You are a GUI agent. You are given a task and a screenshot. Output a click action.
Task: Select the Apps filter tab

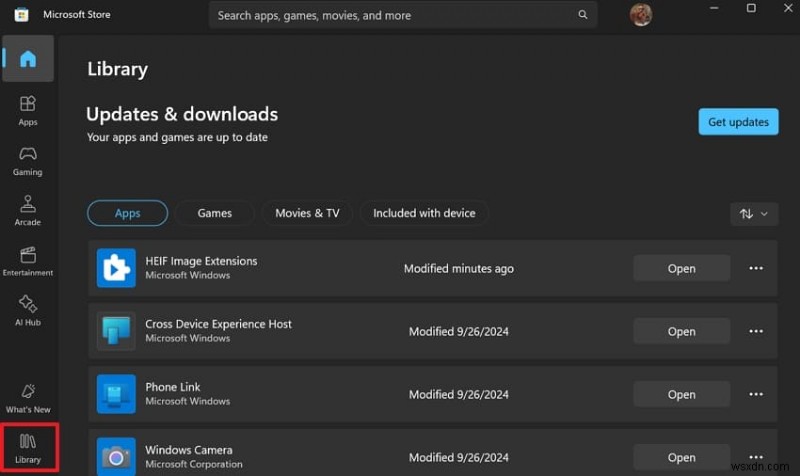pyautogui.click(x=128, y=213)
